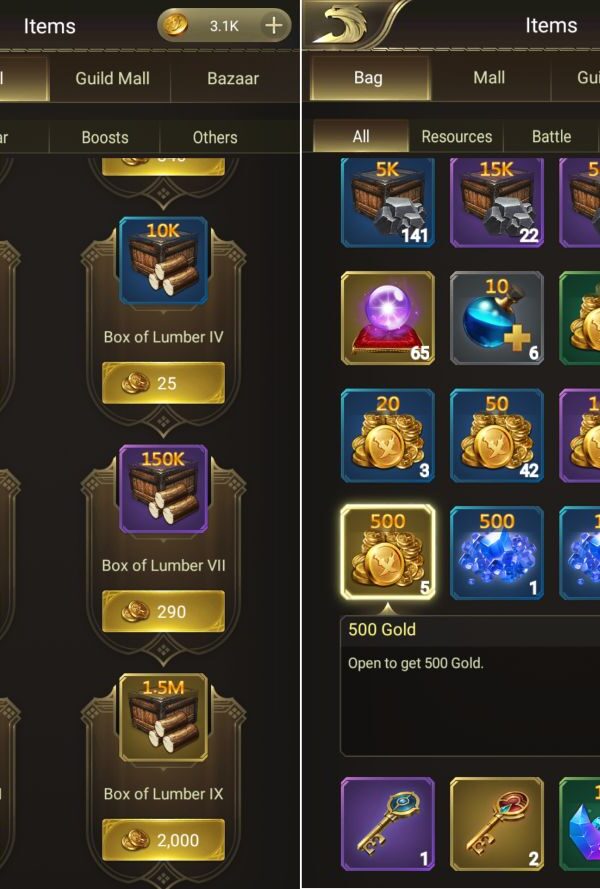Select the 15K stone box item

click(497, 202)
